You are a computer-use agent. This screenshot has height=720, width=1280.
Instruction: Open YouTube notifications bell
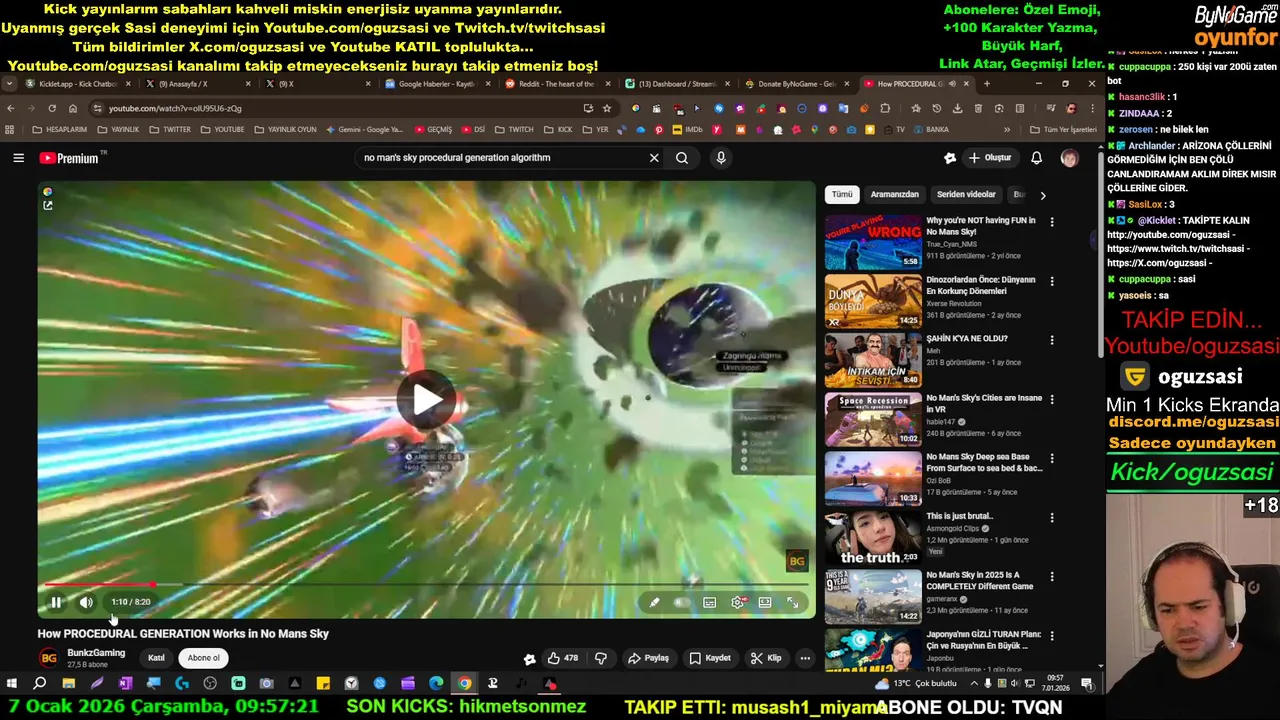tap(1036, 158)
